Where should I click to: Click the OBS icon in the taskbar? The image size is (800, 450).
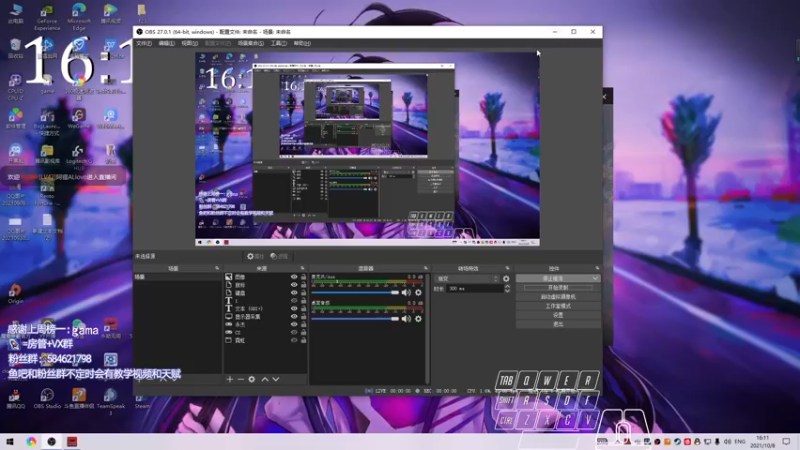click(52, 441)
